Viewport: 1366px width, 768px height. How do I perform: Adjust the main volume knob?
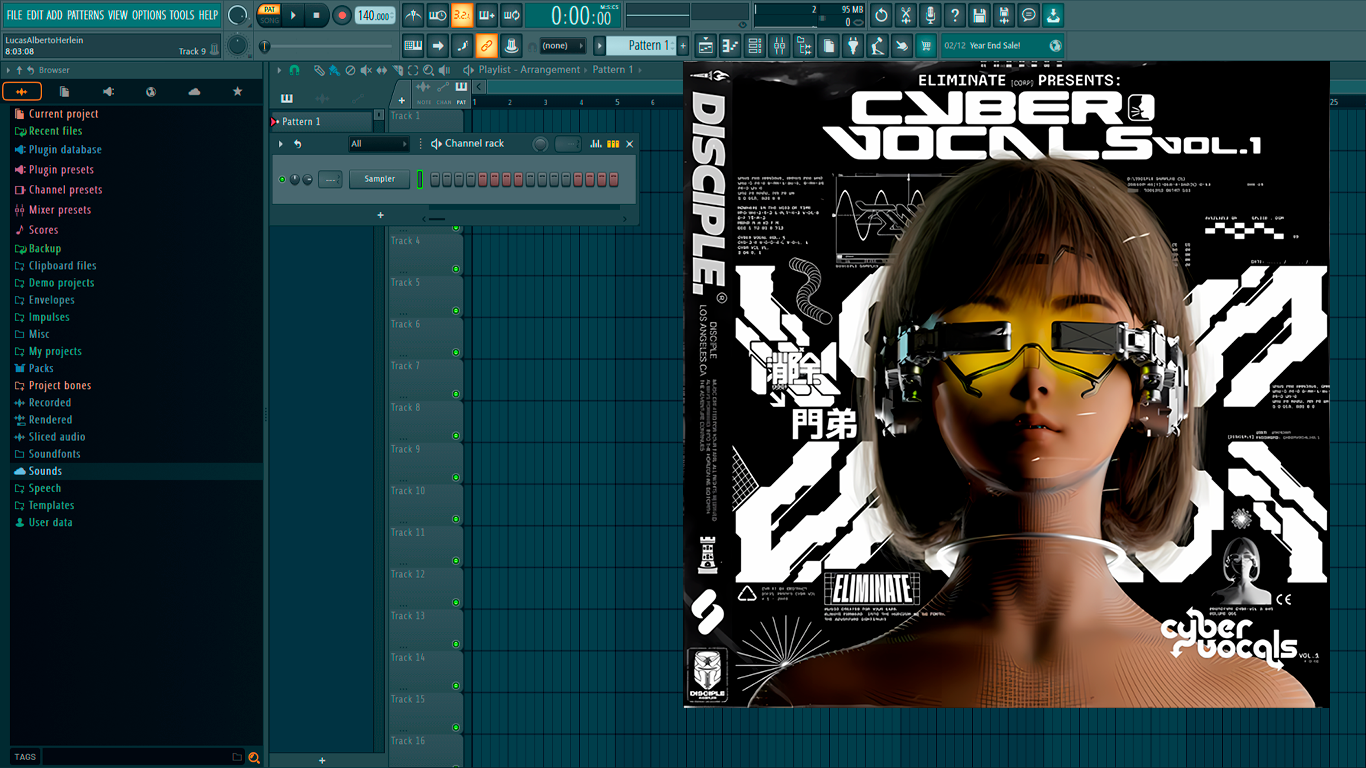coord(238,15)
